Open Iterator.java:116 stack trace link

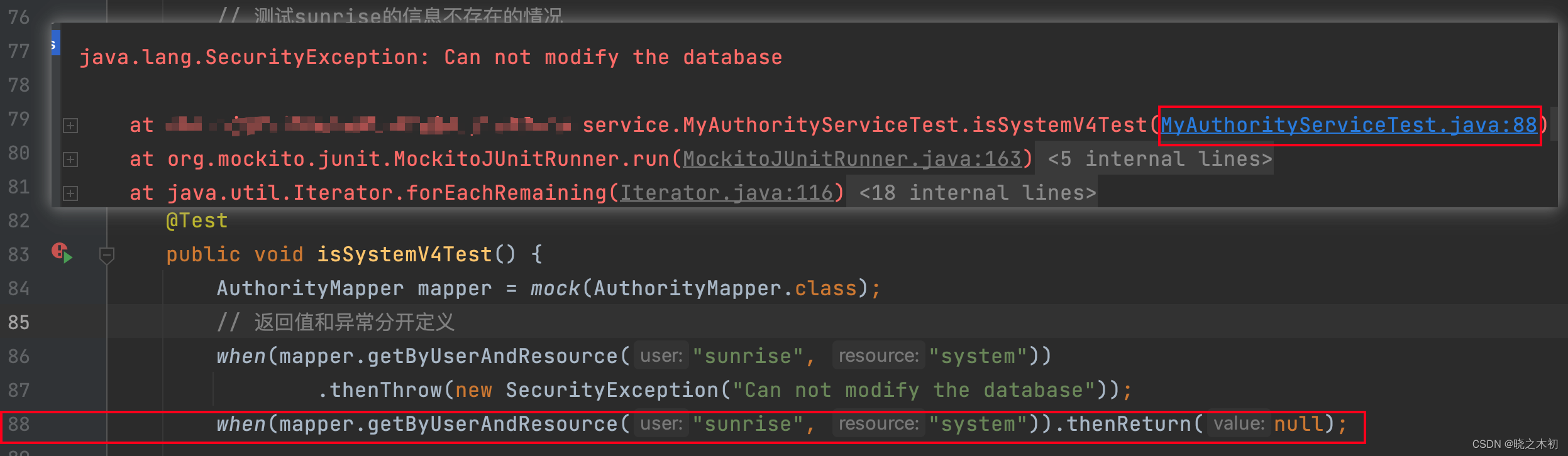(x=726, y=193)
